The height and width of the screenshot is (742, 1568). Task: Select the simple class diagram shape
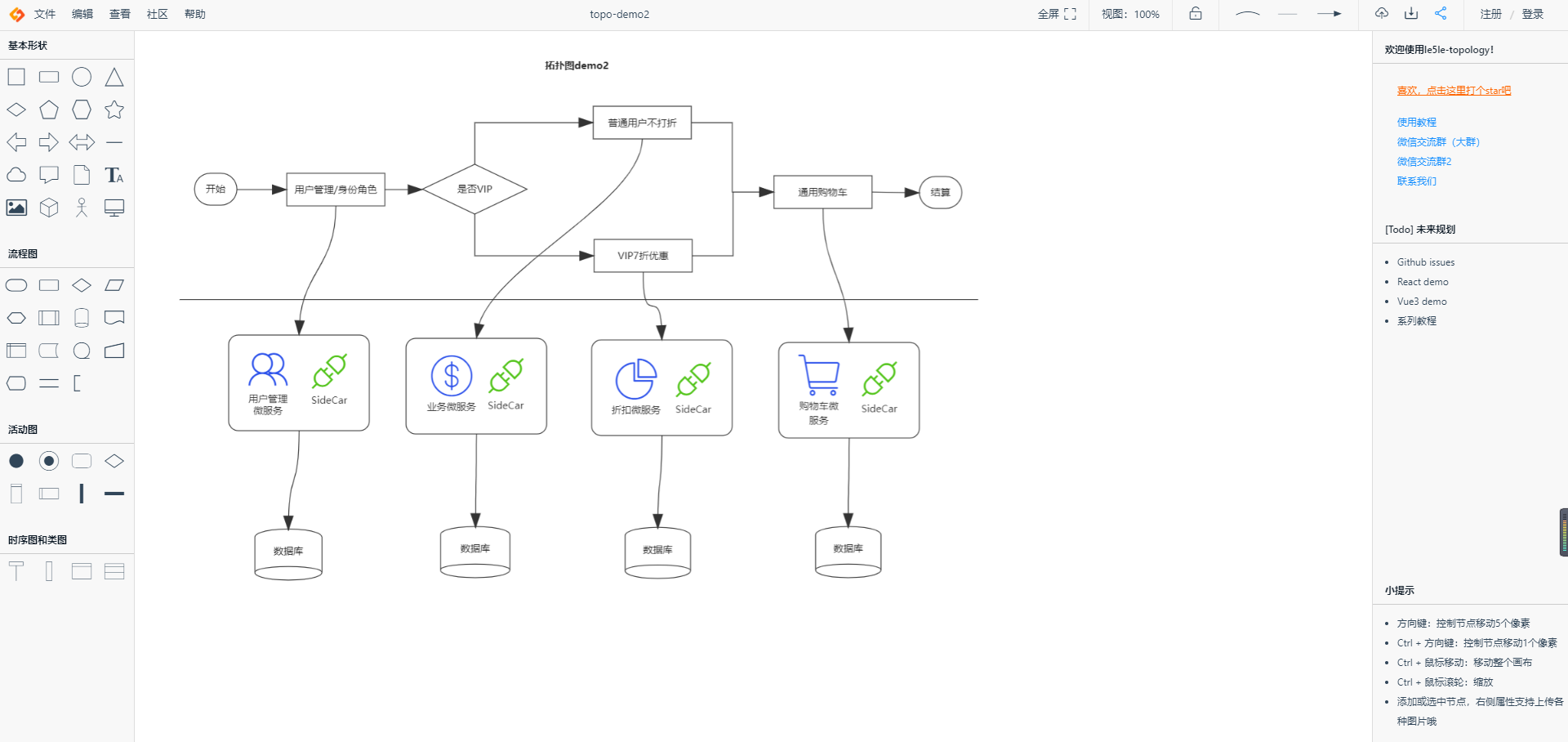coord(82,571)
